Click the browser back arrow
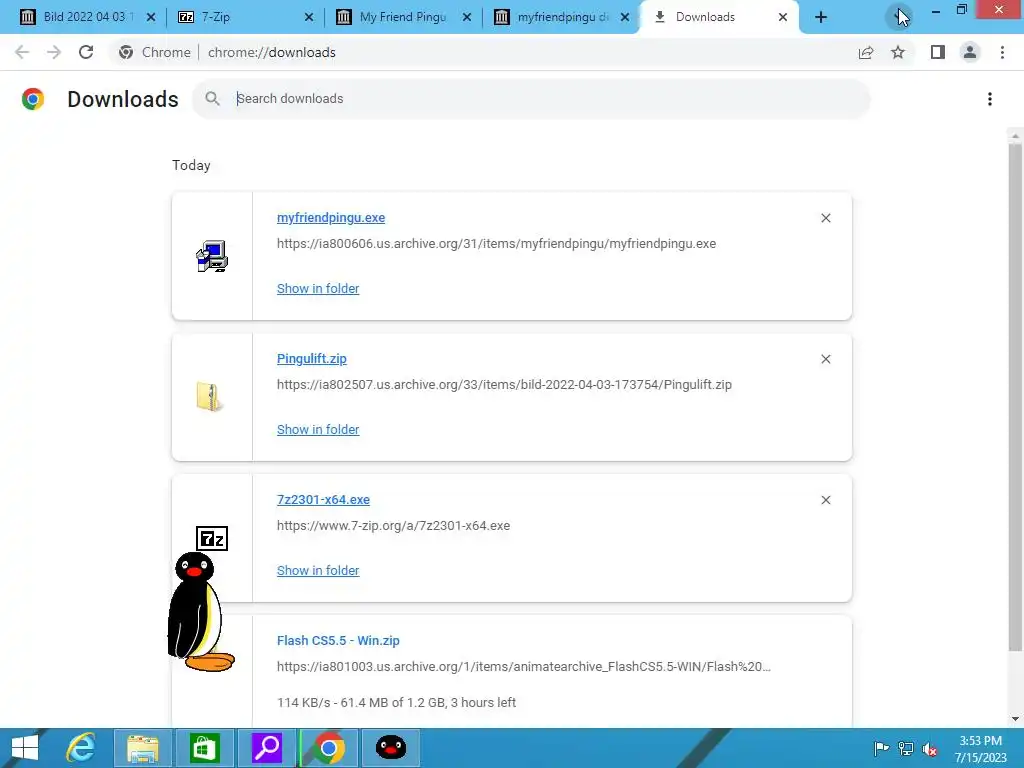The image size is (1024, 768). [22, 52]
